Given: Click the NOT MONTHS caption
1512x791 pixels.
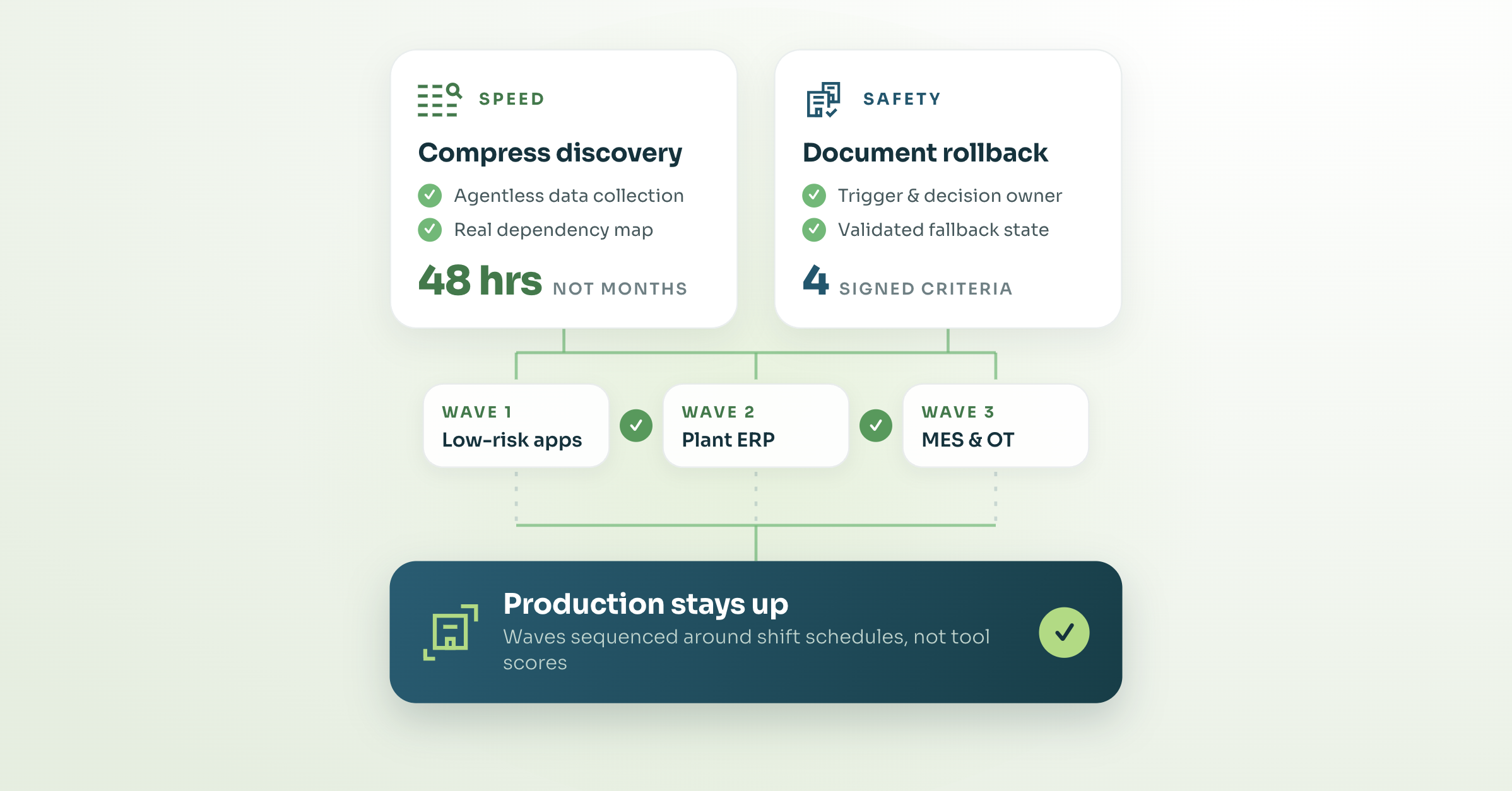Looking at the screenshot, I should coord(620,289).
